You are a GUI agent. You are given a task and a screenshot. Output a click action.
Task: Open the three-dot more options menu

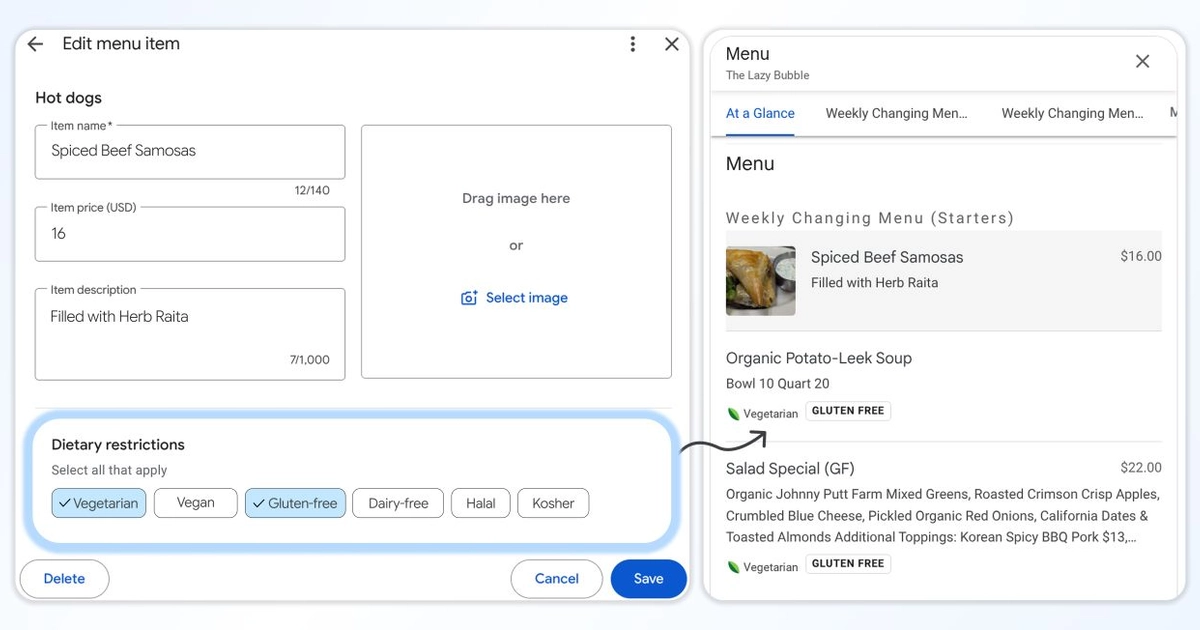(632, 44)
